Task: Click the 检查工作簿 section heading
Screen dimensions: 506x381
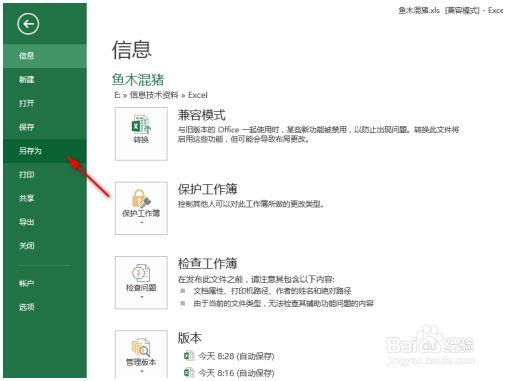Action: 207,264
